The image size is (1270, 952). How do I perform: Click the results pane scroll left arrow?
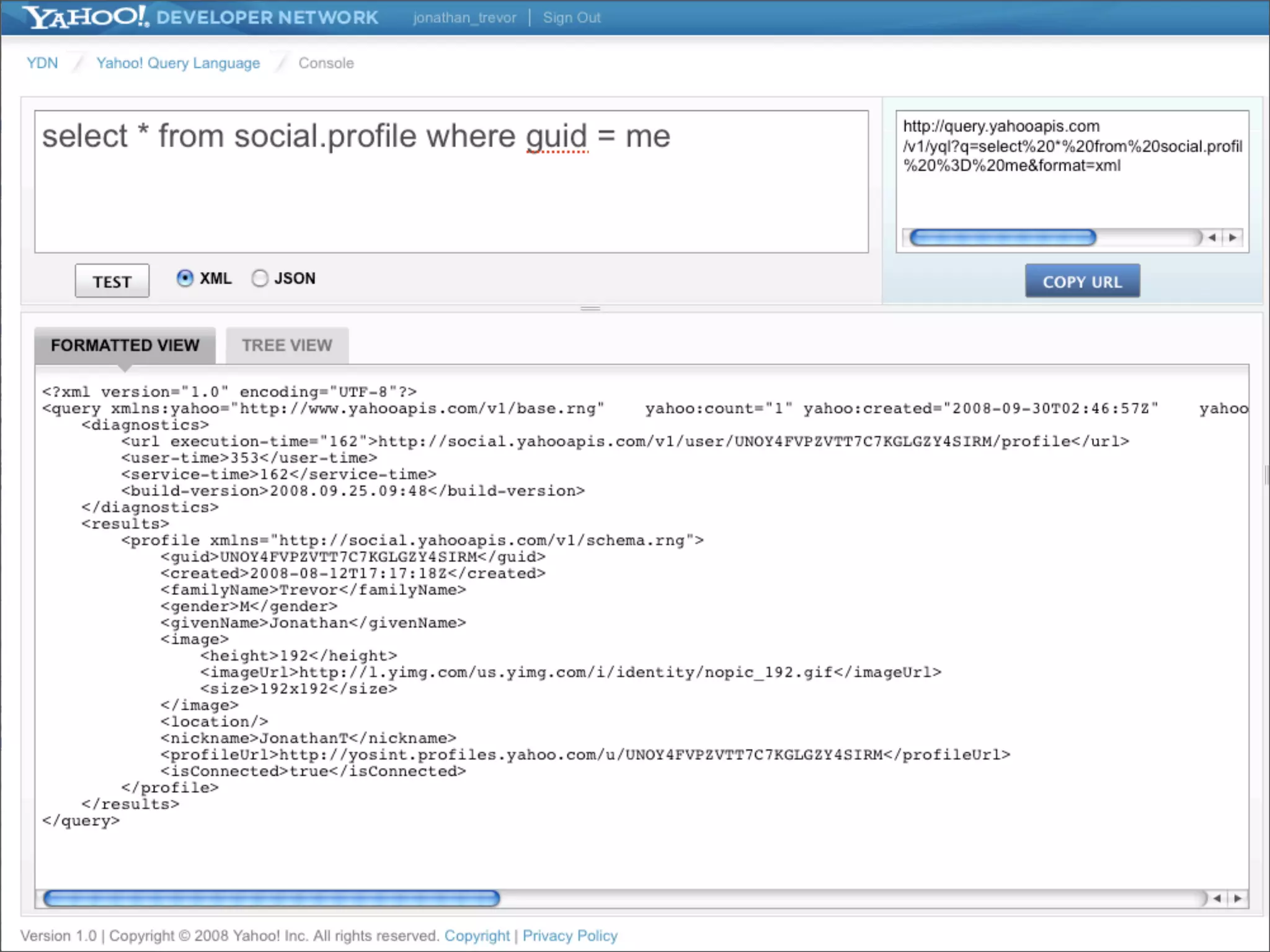coord(1217,898)
